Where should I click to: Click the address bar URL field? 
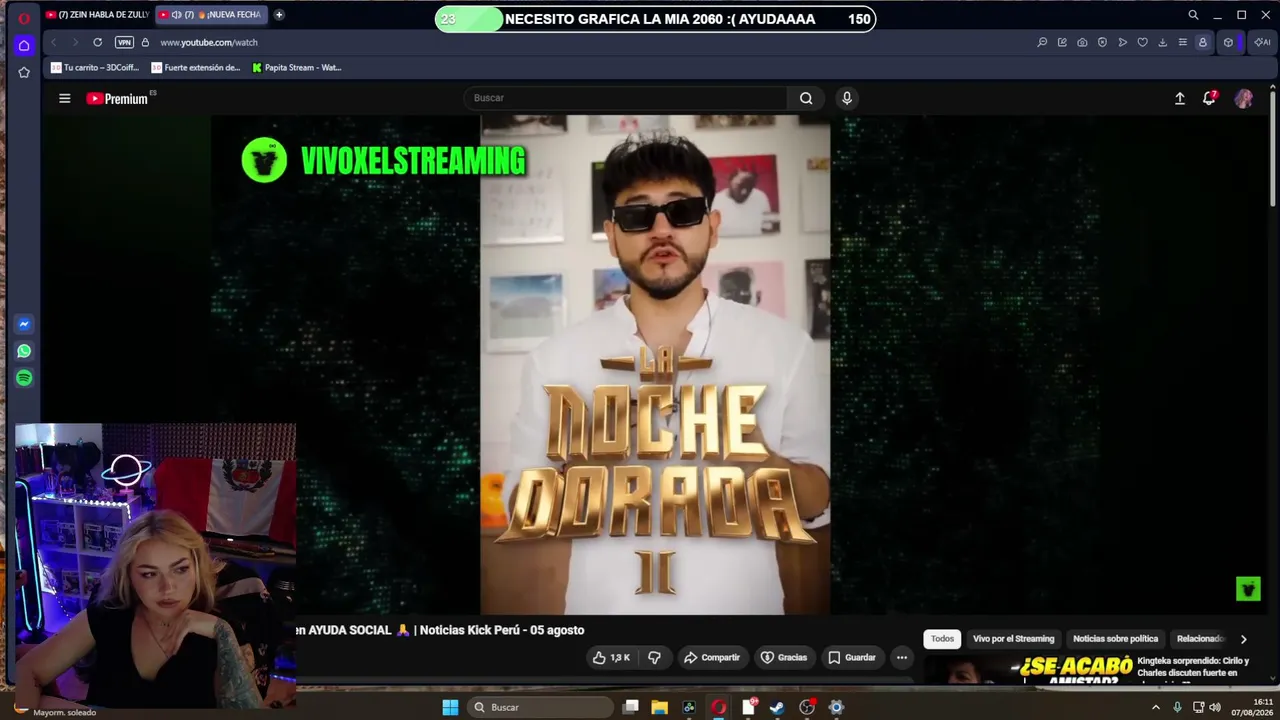pyautogui.click(x=590, y=42)
